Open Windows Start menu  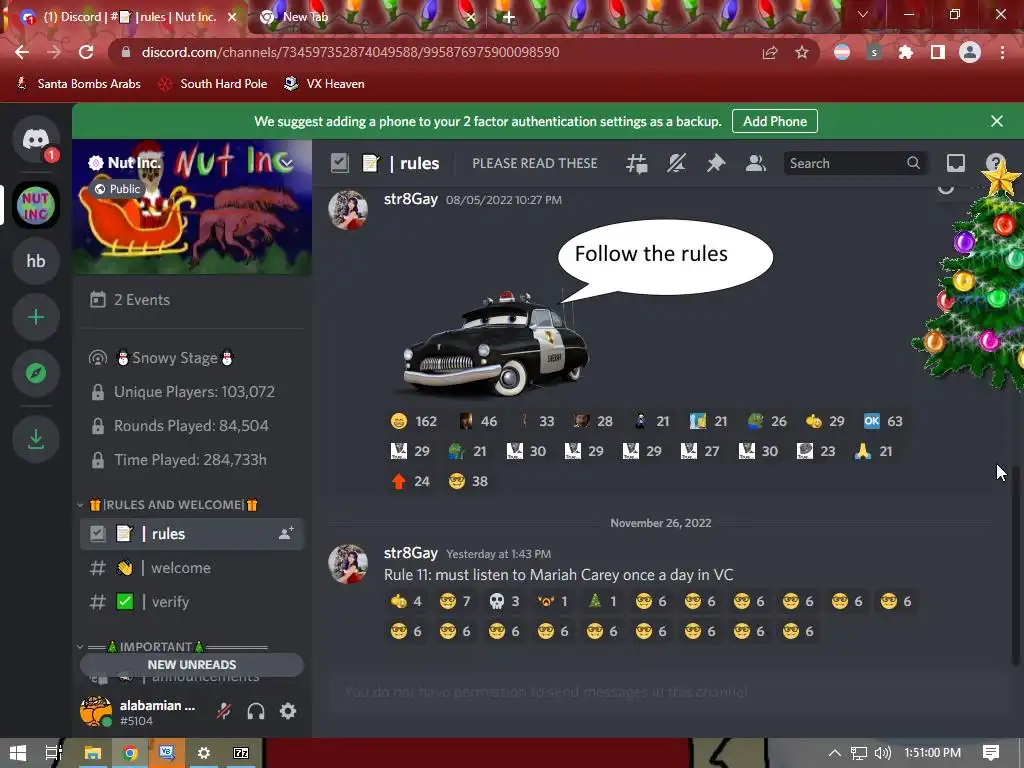coord(18,753)
